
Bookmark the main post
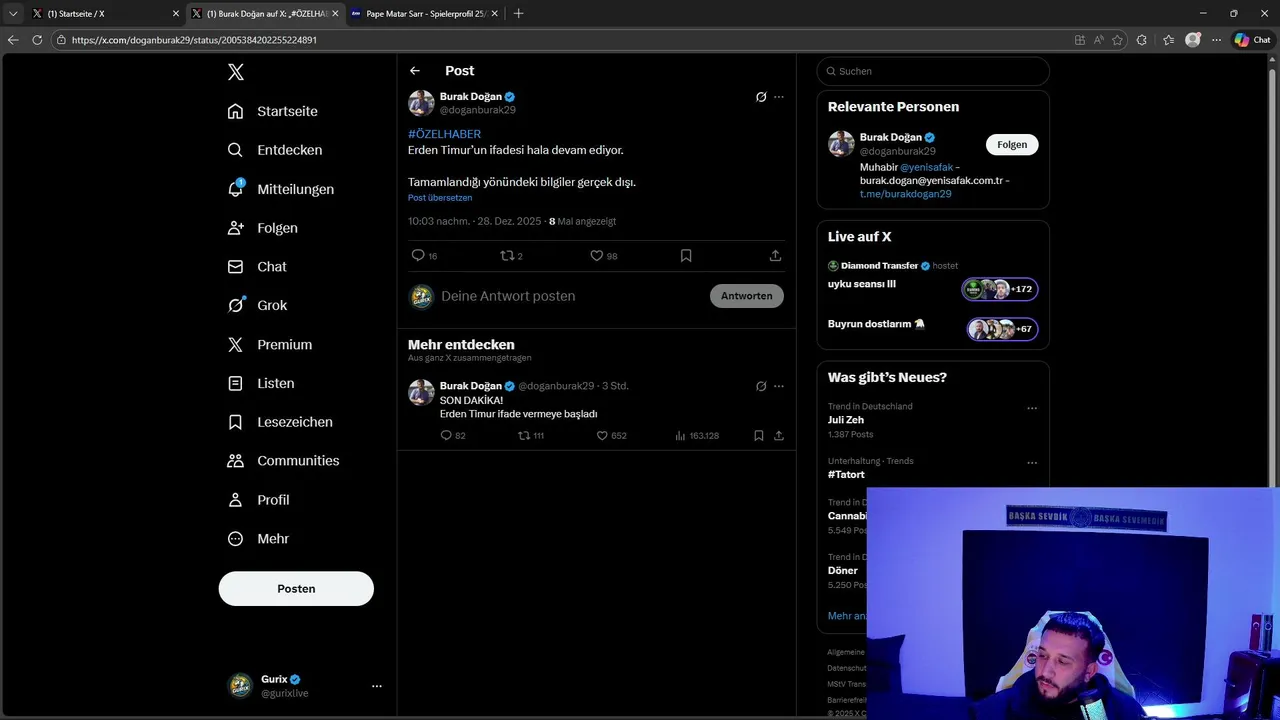686,256
